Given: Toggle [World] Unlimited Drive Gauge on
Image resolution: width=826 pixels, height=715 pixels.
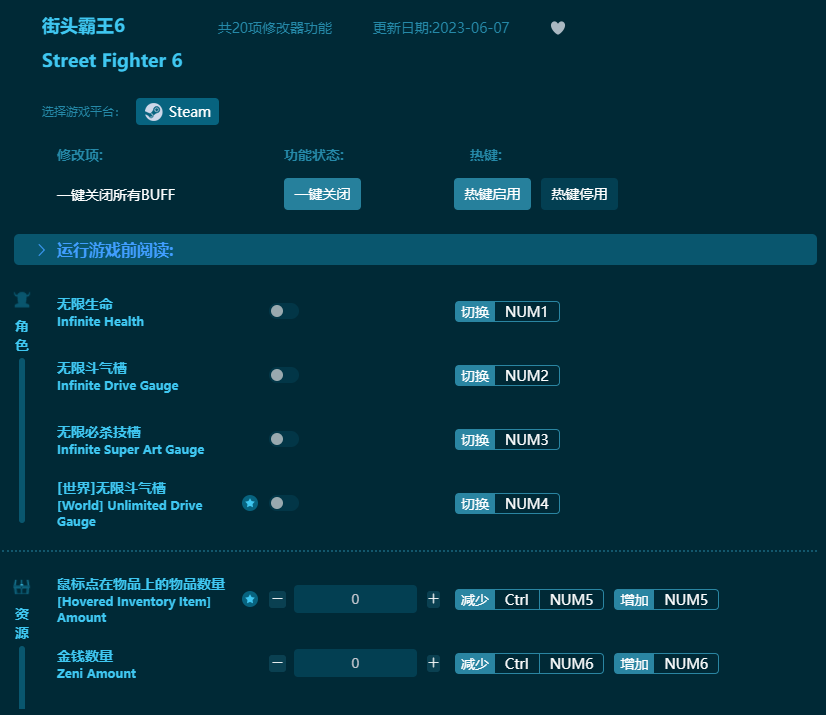Looking at the screenshot, I should [x=283, y=503].
